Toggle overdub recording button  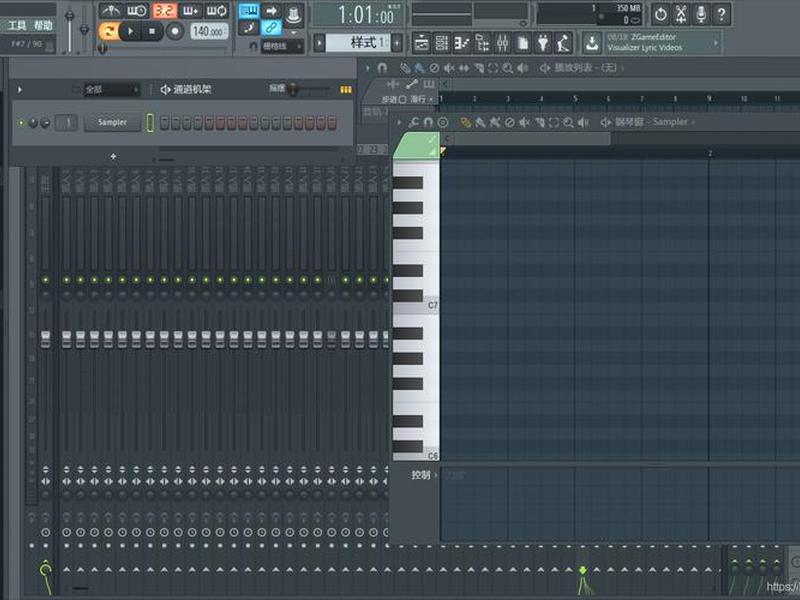(190, 11)
